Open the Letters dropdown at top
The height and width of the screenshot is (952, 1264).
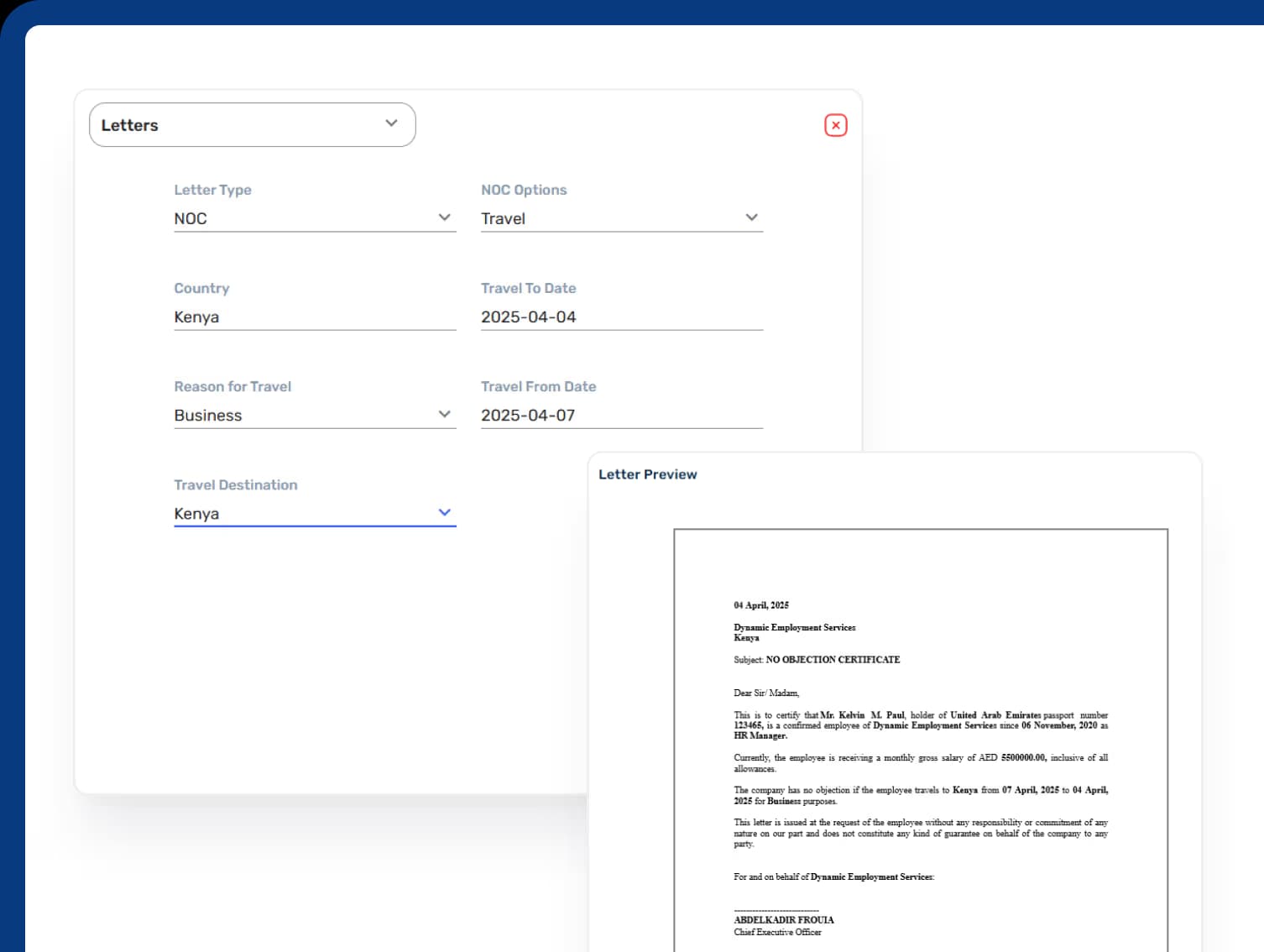click(252, 125)
